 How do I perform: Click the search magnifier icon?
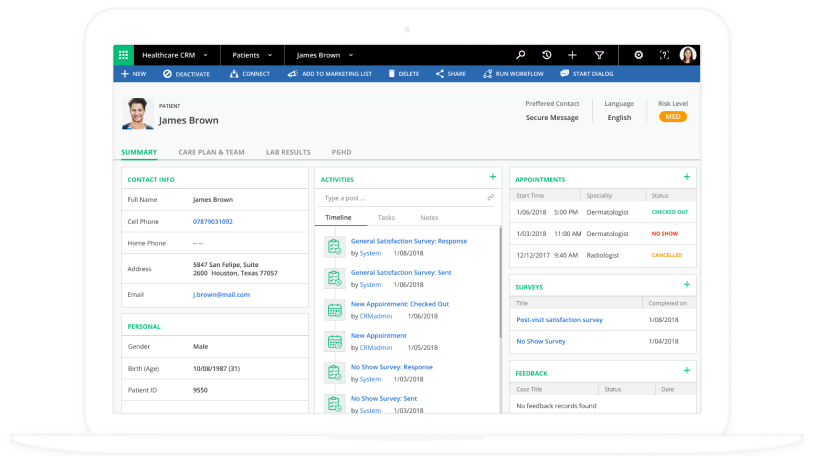[521, 55]
